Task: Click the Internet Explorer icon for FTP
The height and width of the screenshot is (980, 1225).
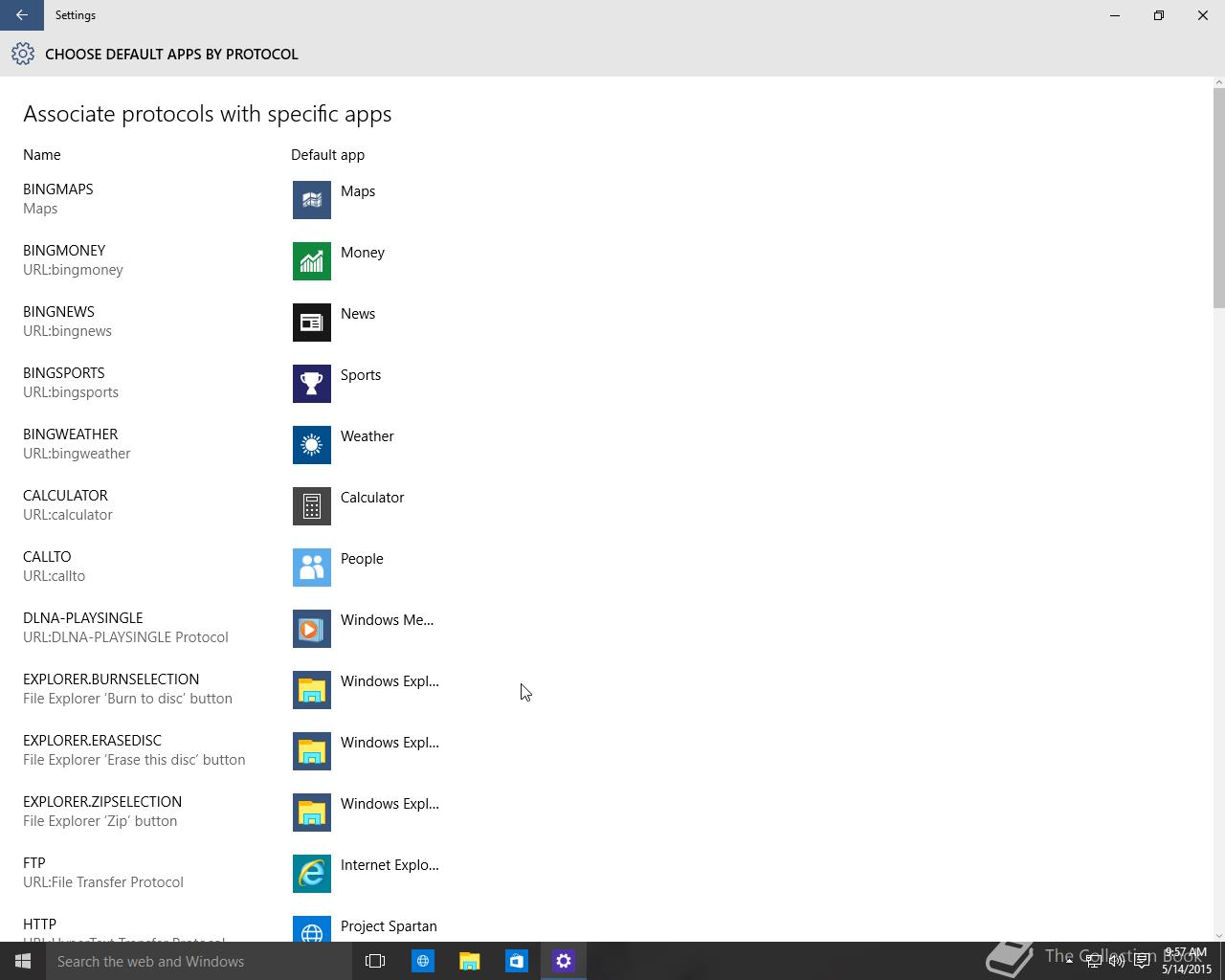Action: pos(312,874)
